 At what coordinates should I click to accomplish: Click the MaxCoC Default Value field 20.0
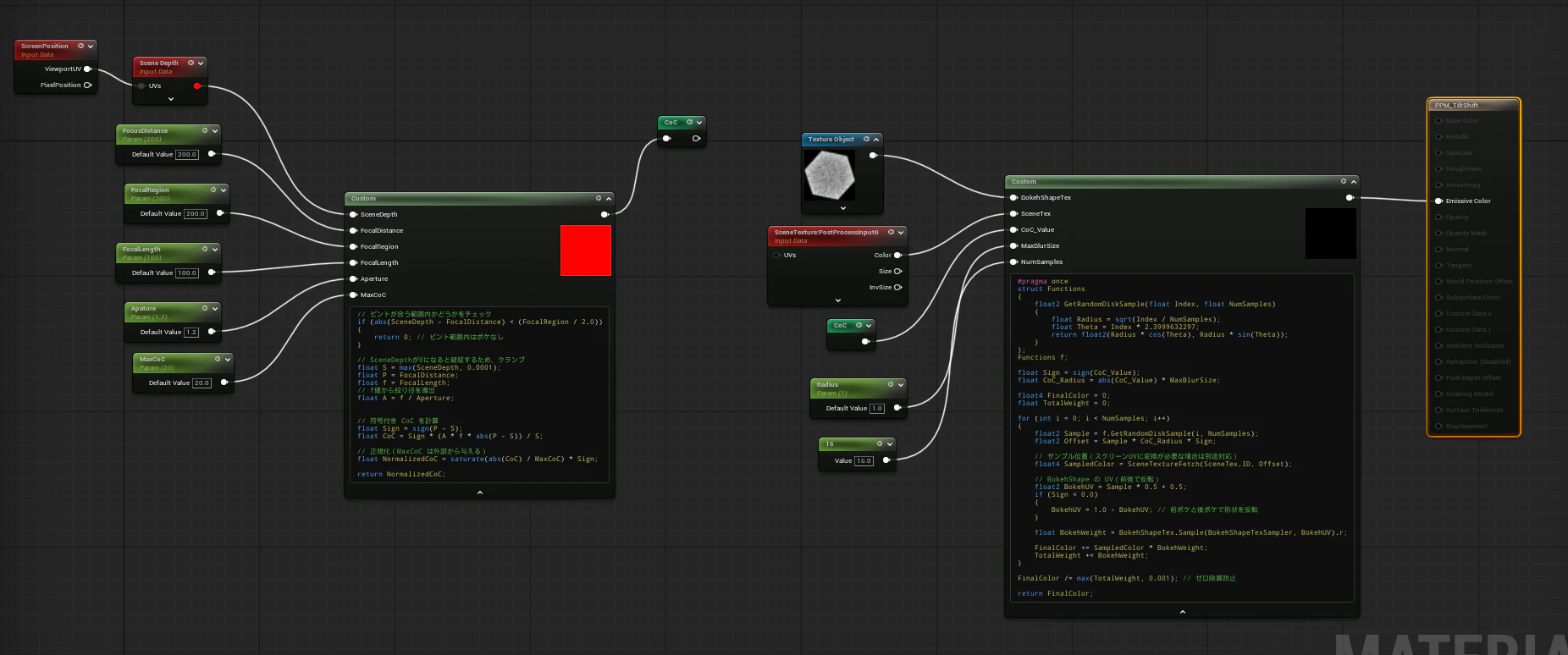tap(202, 383)
